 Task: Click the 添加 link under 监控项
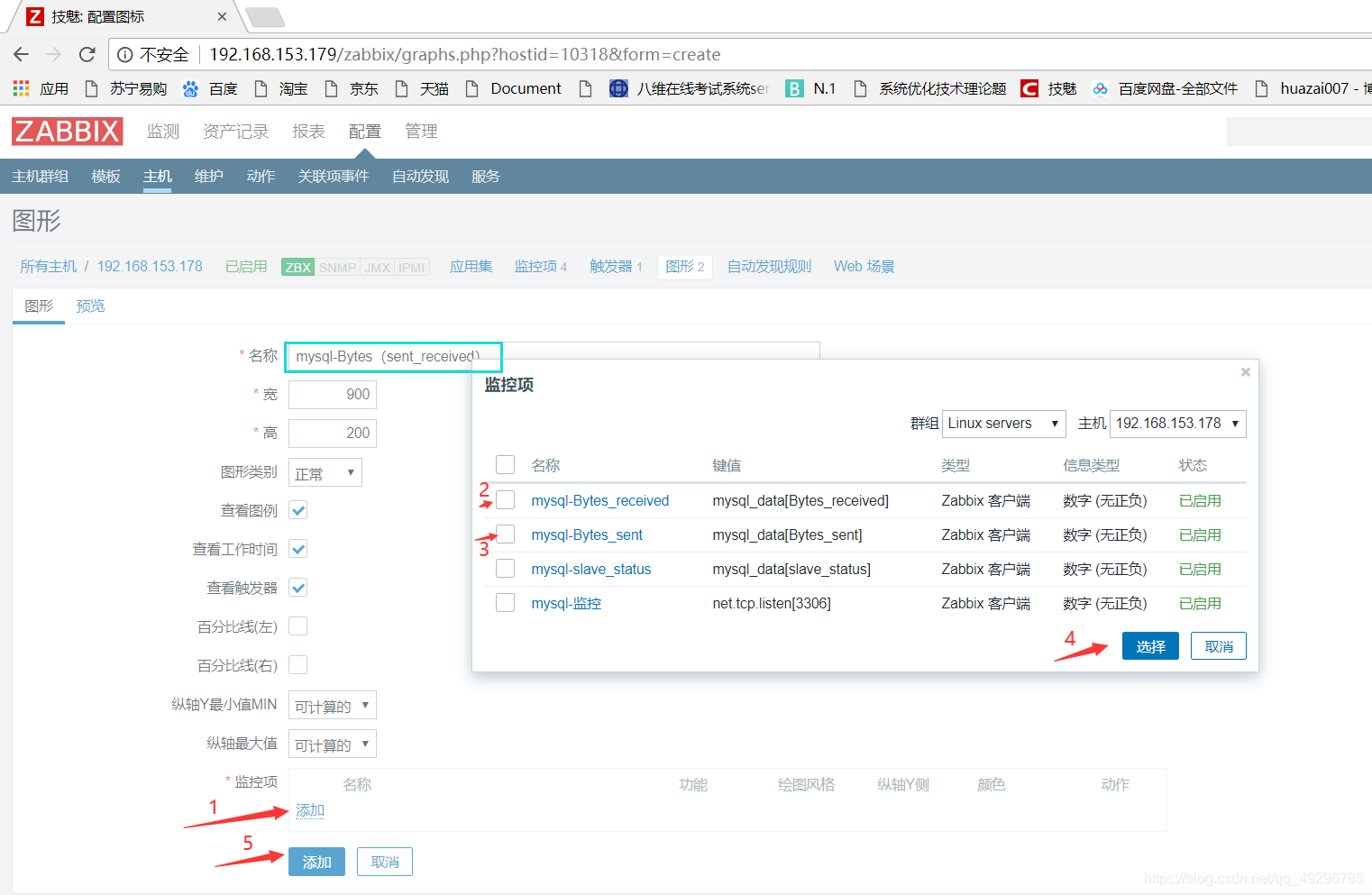pyautogui.click(x=310, y=810)
